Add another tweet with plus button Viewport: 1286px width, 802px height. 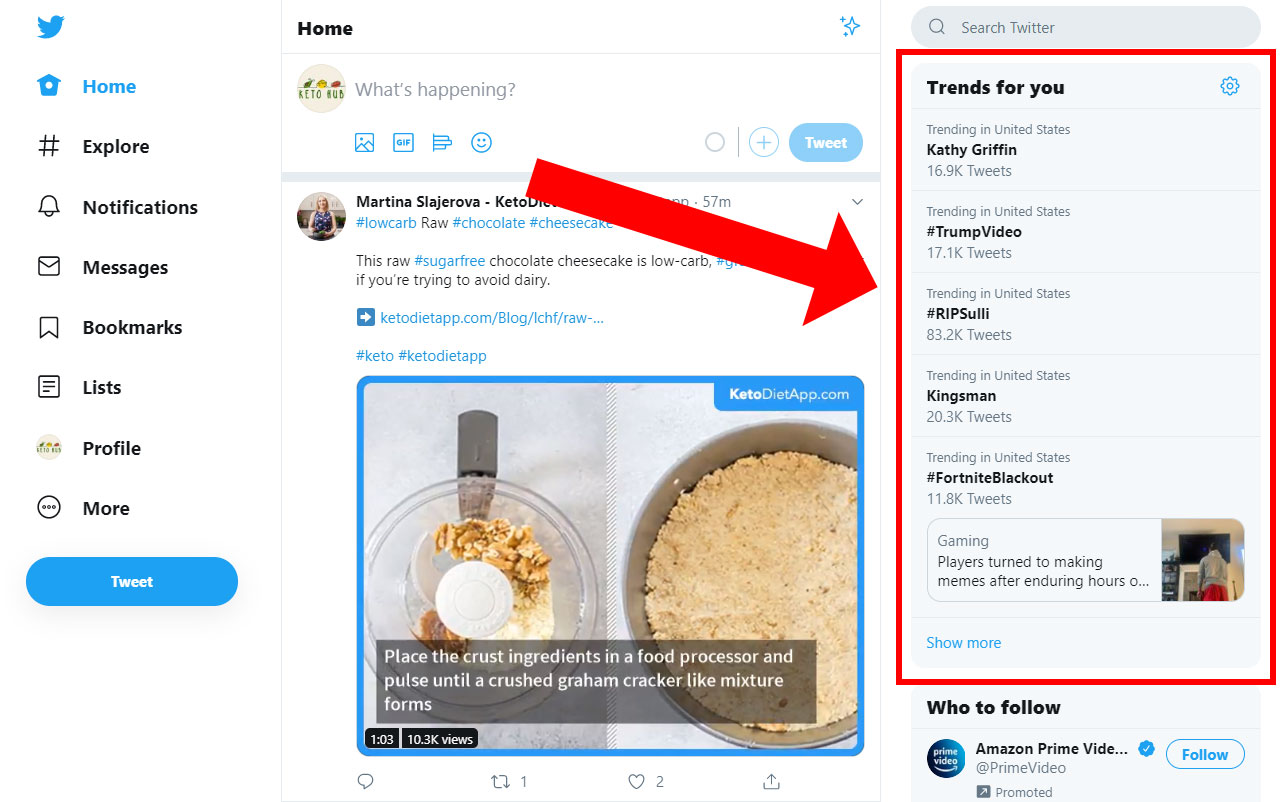pyautogui.click(x=764, y=143)
